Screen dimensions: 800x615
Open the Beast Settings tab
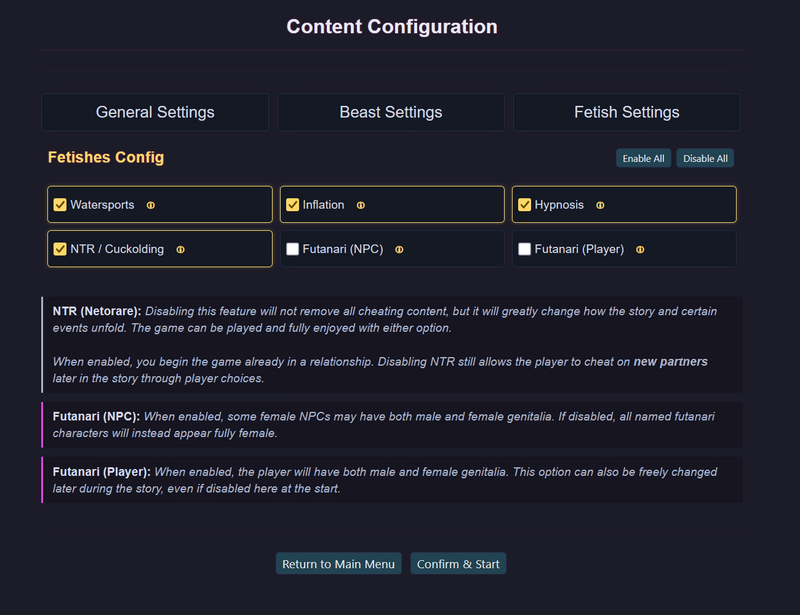click(391, 112)
